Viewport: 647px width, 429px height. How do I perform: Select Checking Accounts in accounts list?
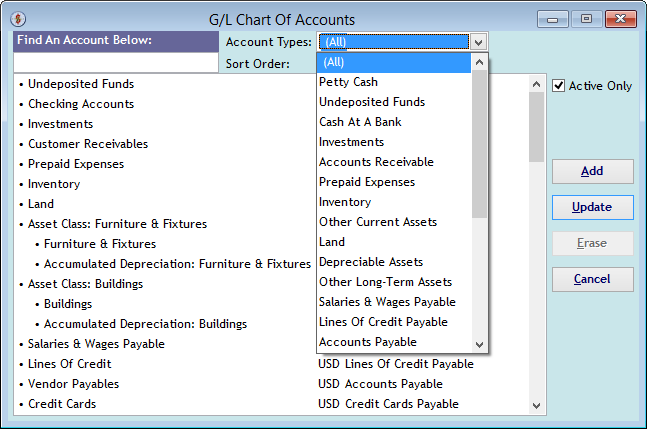(81, 104)
